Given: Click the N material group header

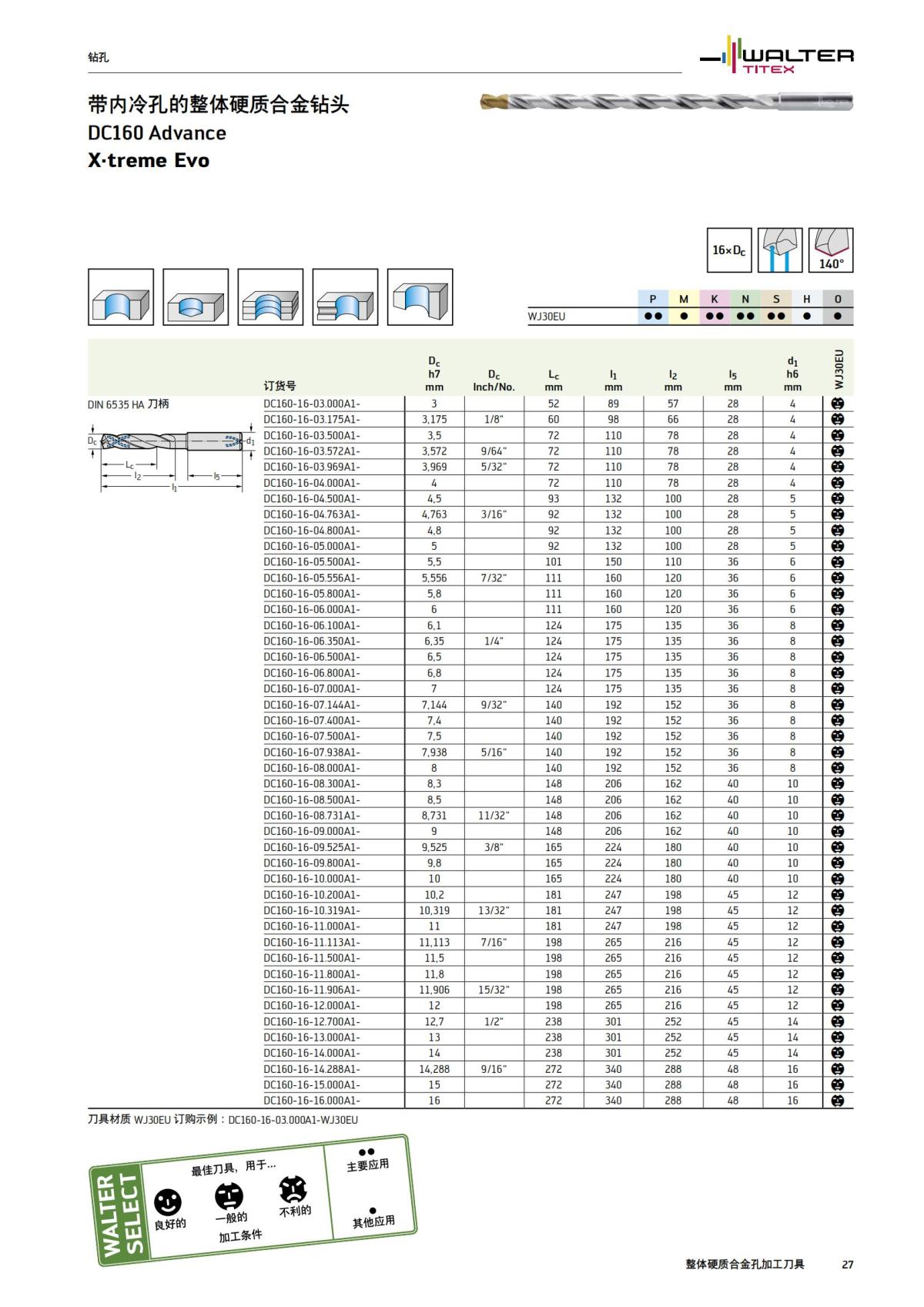Looking at the screenshot, I should 745,299.
